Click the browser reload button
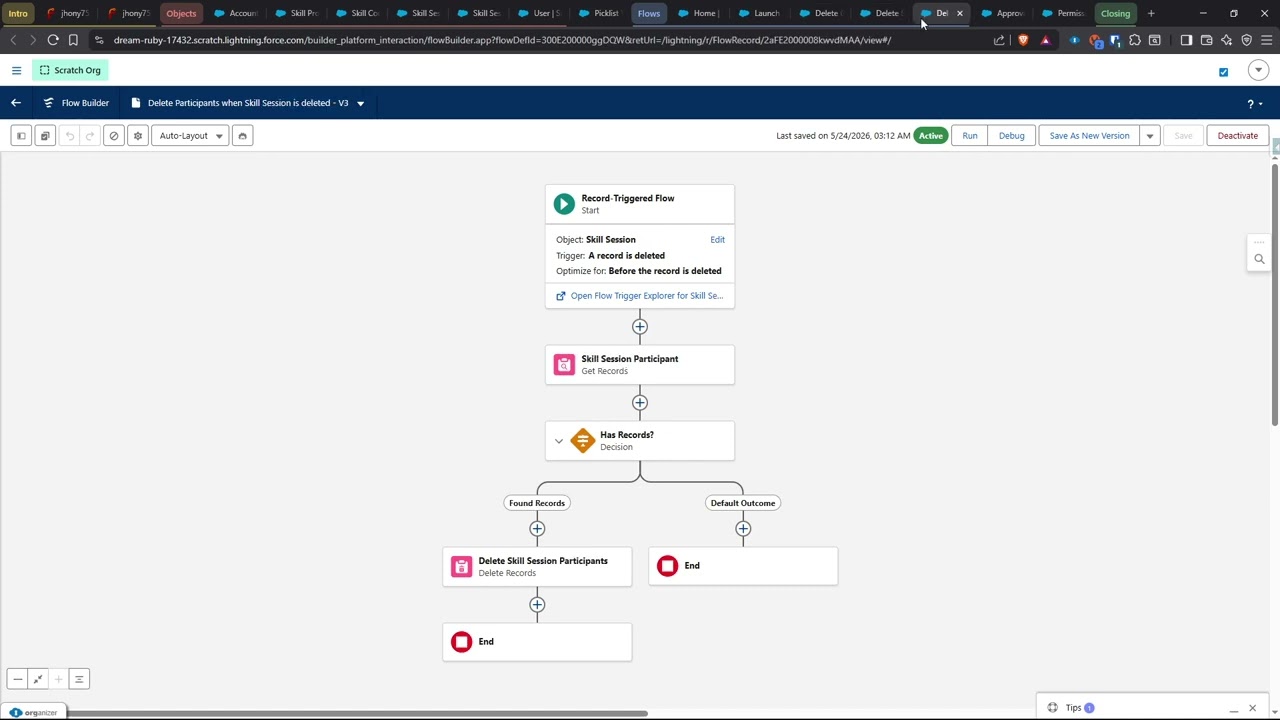This screenshot has height=720, width=1280. click(53, 40)
